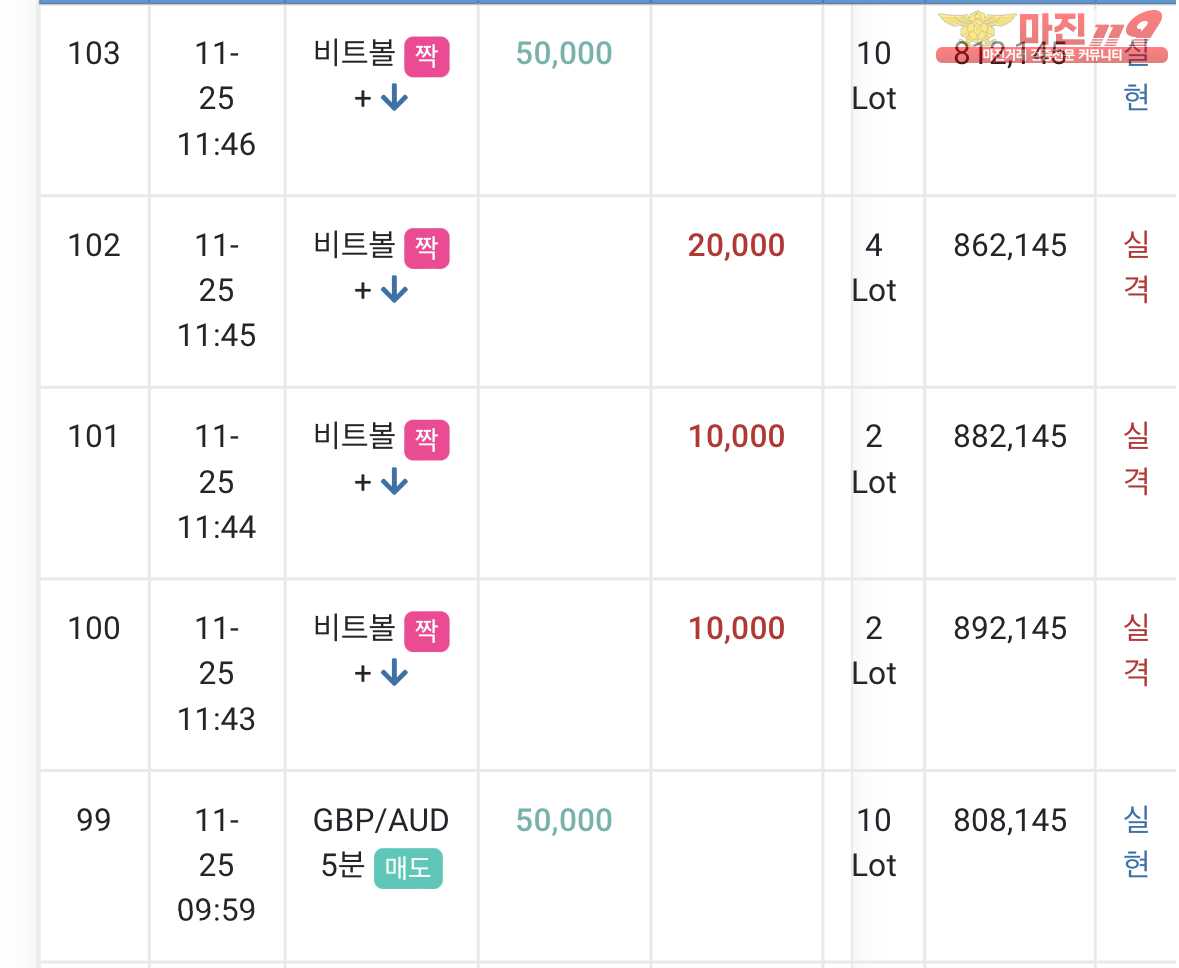Click the blue down arrow in row 103

coord(394,98)
